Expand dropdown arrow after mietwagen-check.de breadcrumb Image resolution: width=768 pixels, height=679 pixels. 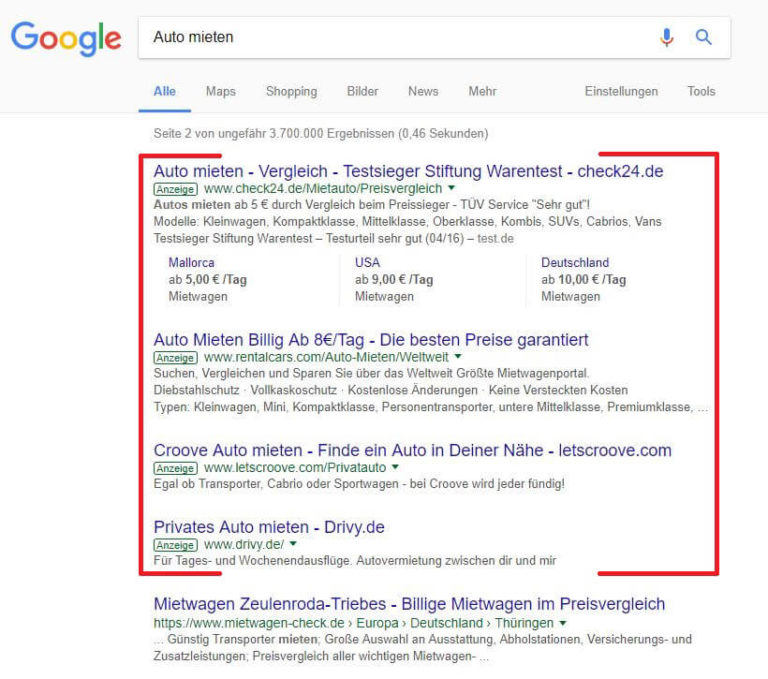pyautogui.click(x=563, y=623)
